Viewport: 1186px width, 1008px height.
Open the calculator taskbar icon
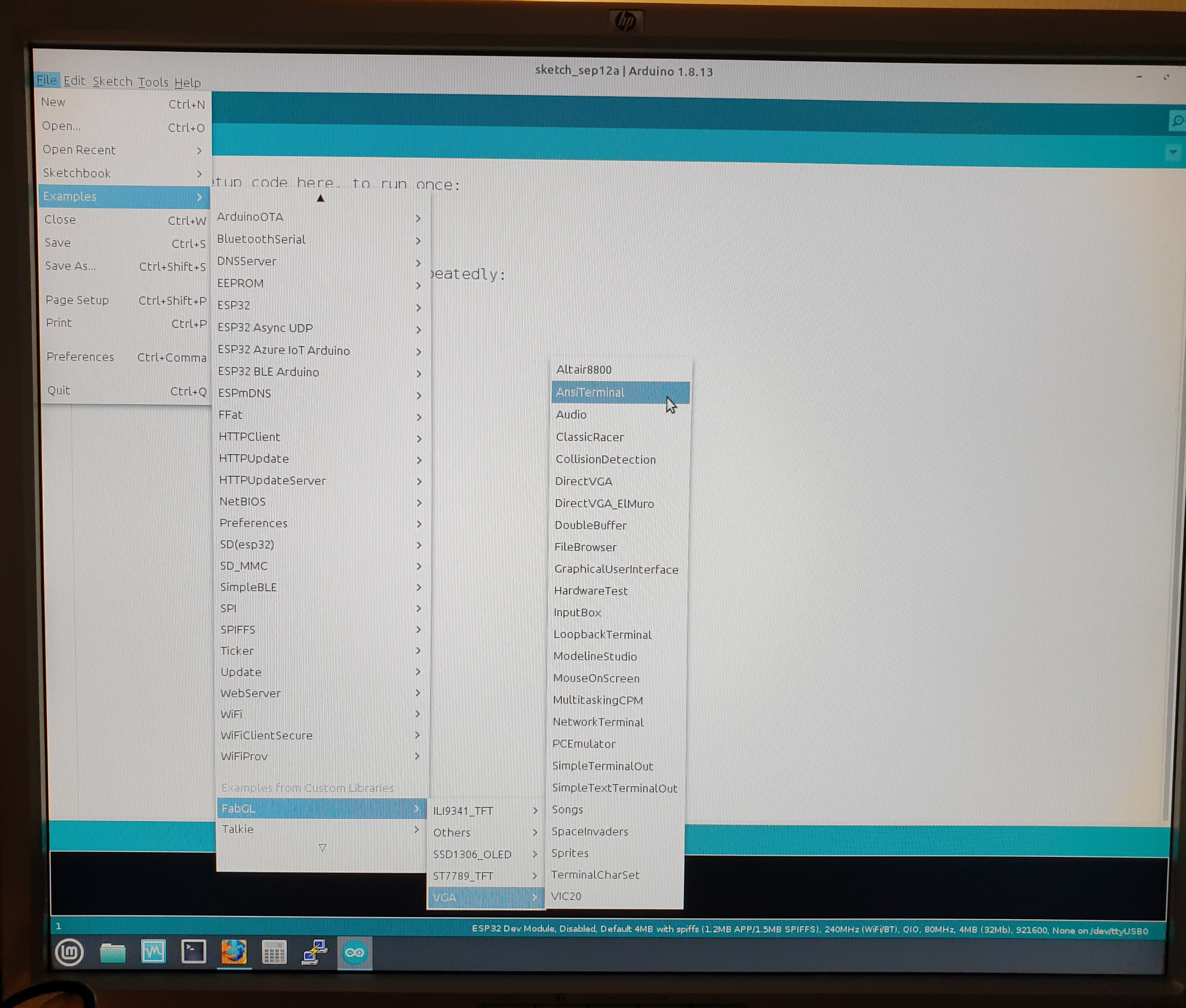point(274,953)
